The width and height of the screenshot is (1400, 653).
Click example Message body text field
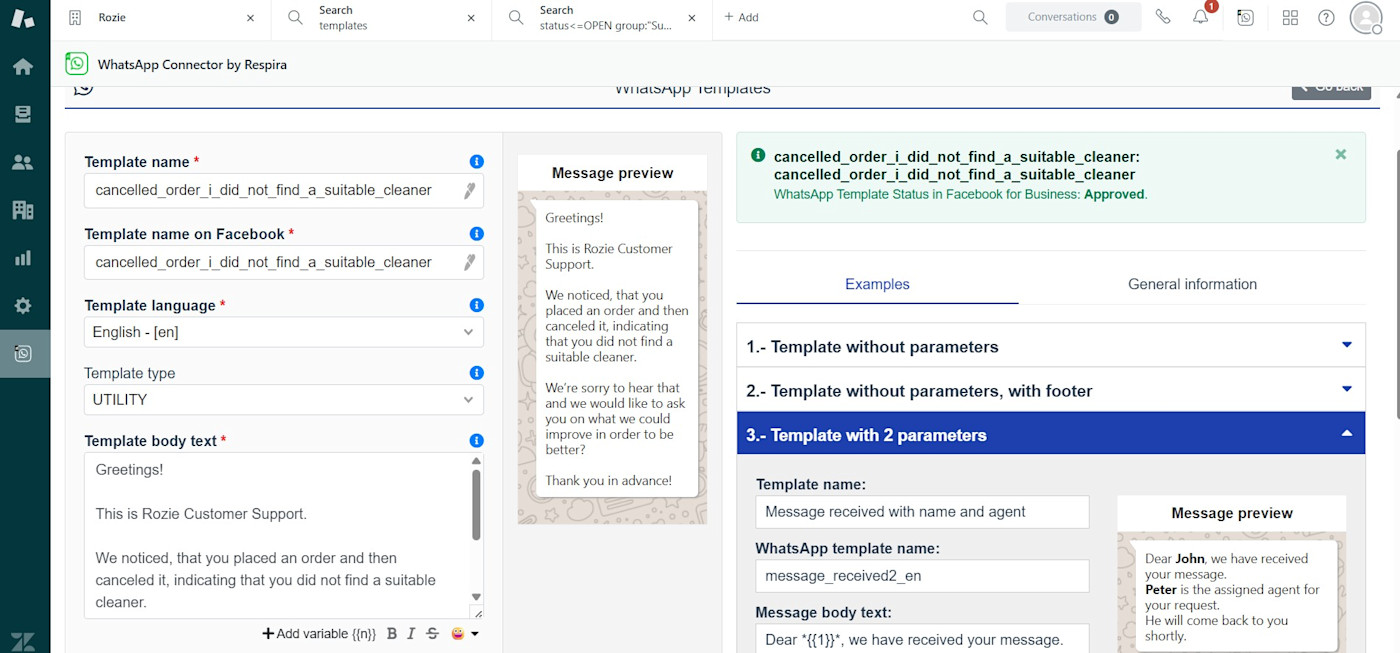tap(922, 639)
